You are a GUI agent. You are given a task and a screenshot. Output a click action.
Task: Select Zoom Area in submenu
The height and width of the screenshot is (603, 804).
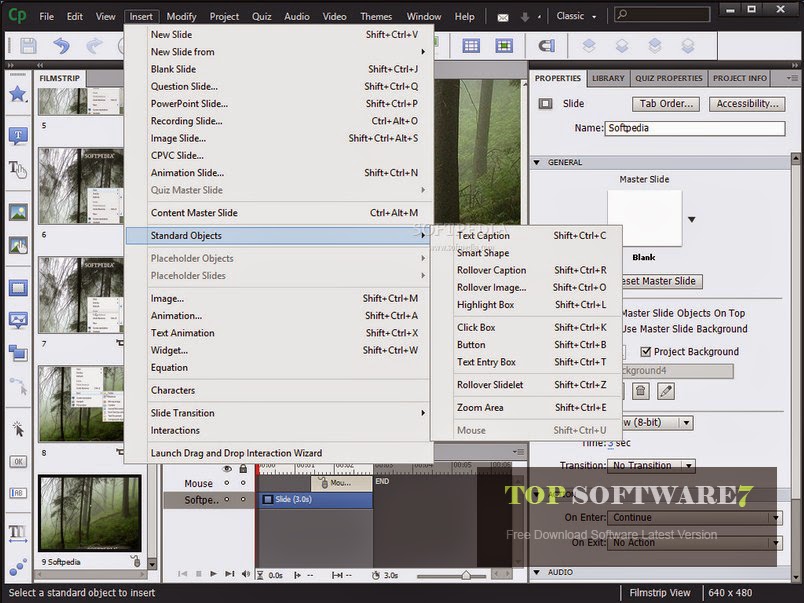point(527,407)
